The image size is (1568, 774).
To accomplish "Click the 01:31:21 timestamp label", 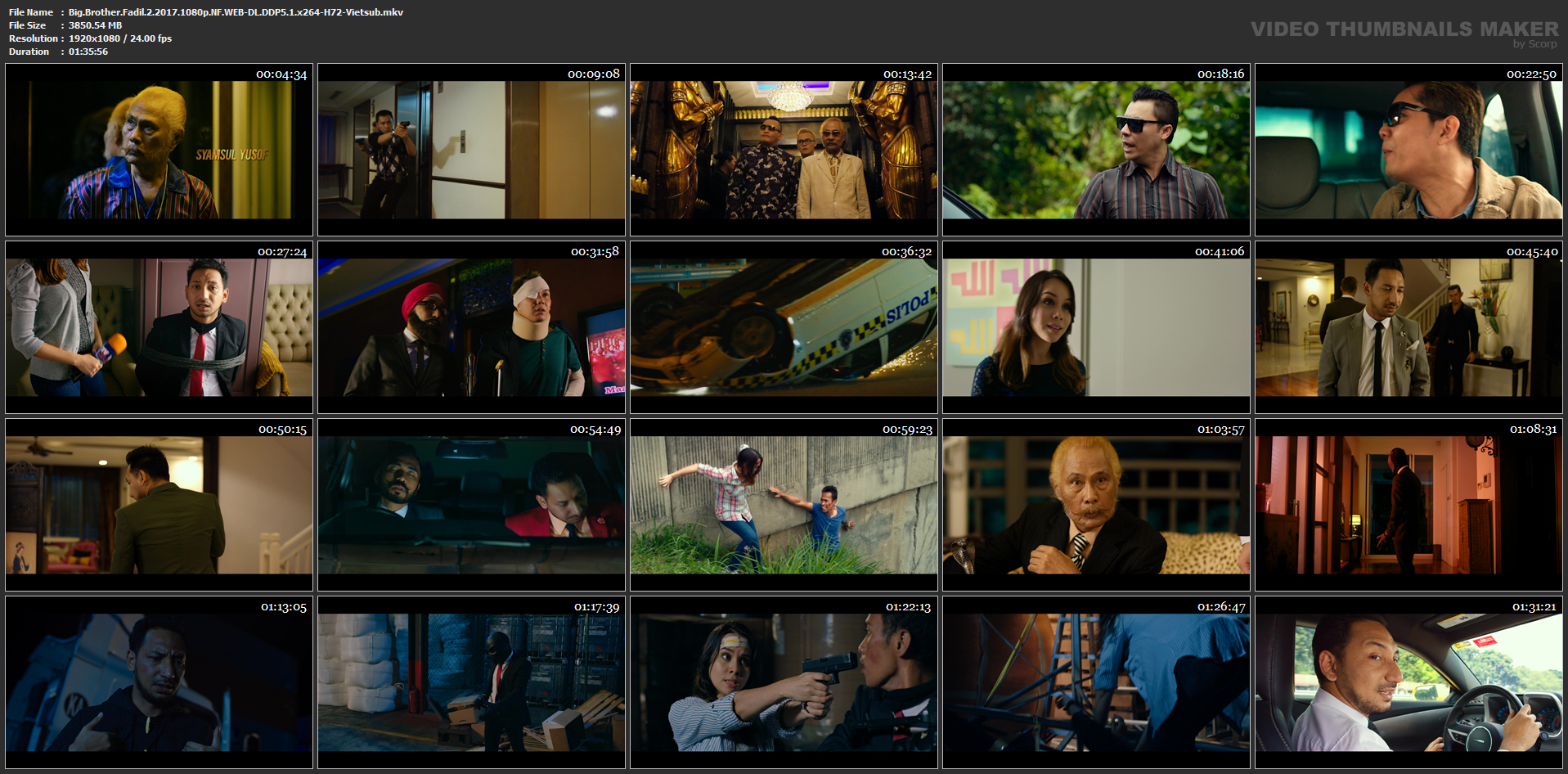I will tap(1534, 607).
